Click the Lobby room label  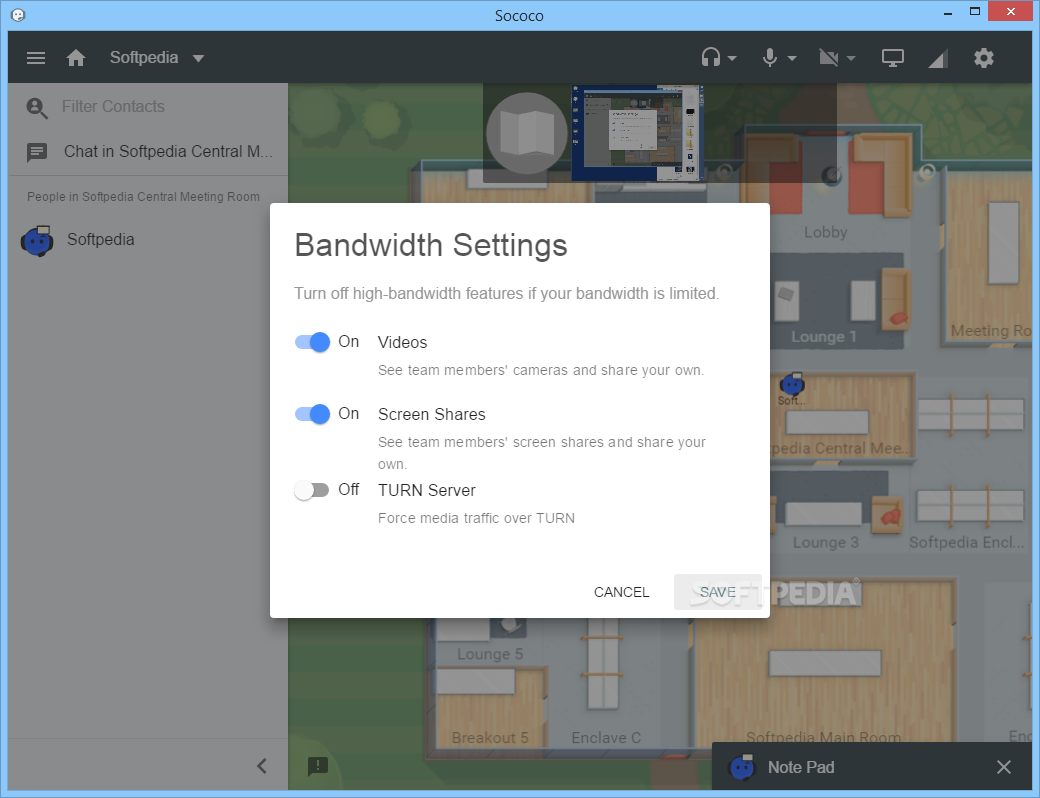pyautogui.click(x=826, y=232)
